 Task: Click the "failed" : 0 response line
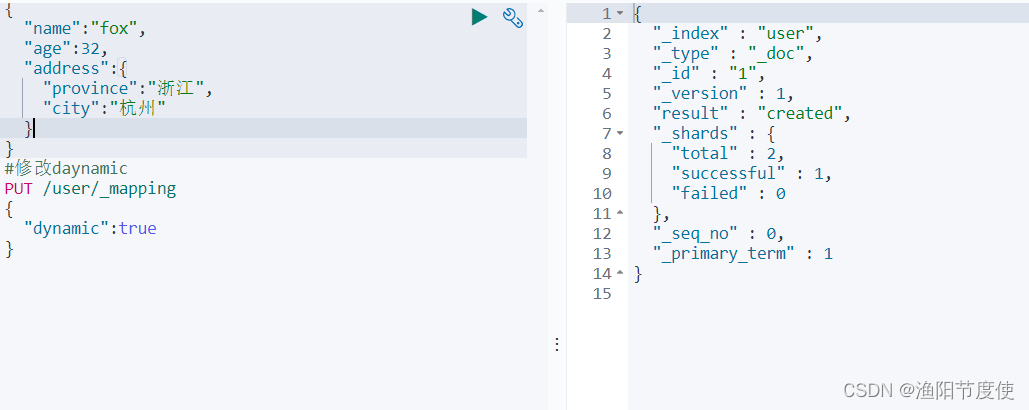[728, 194]
